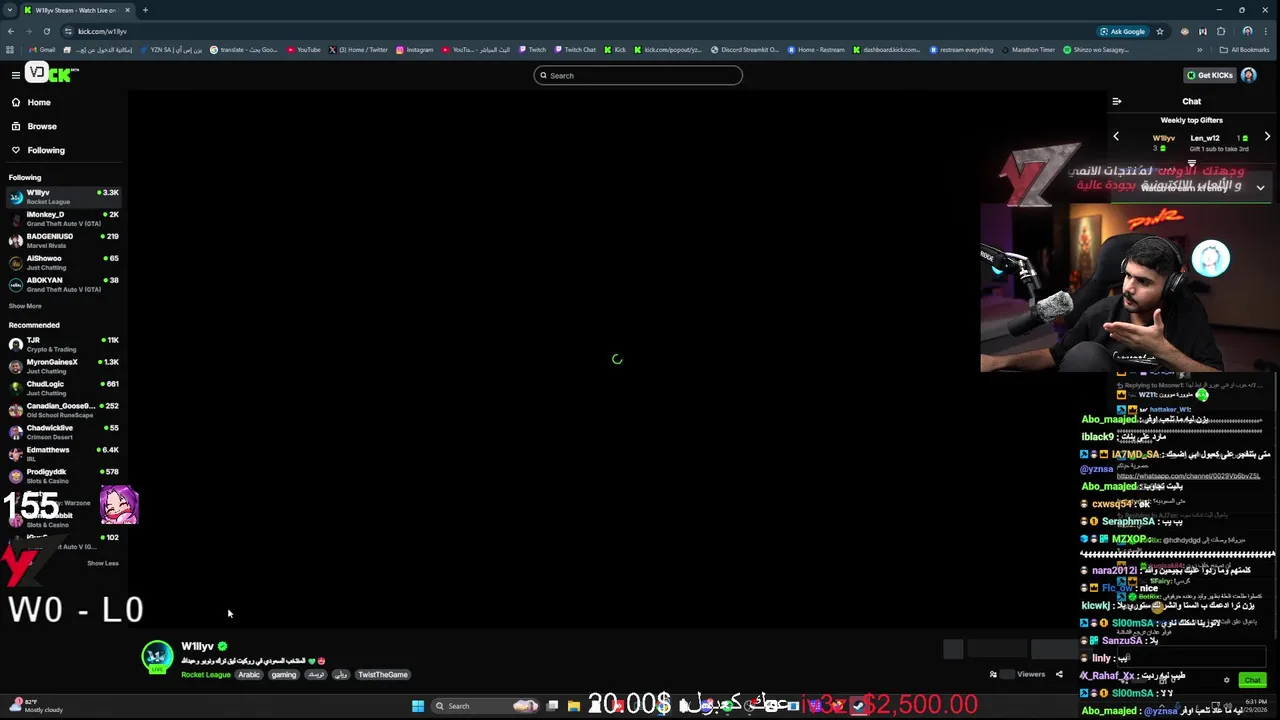This screenshot has width=1280, height=720.
Task: Click Ask Google button in address bar
Action: coord(1123,31)
